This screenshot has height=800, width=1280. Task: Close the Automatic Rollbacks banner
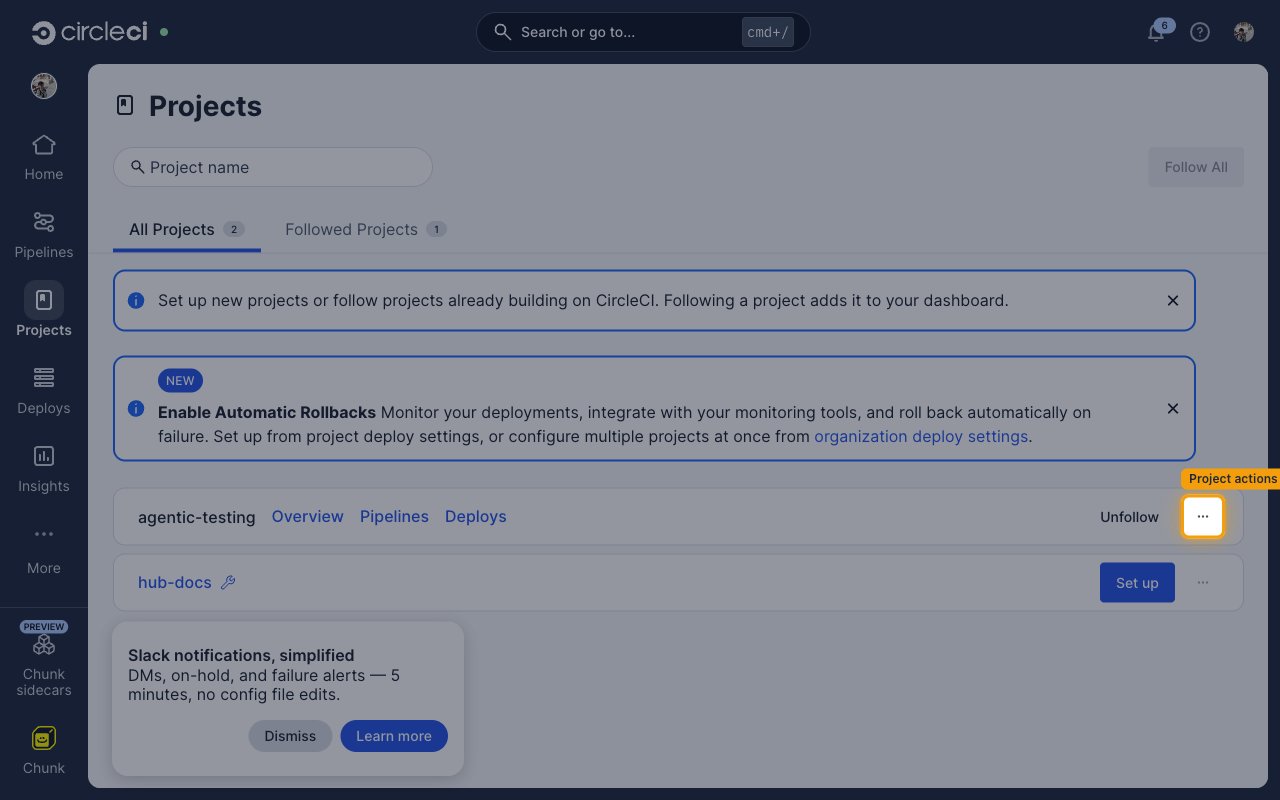pos(1173,408)
